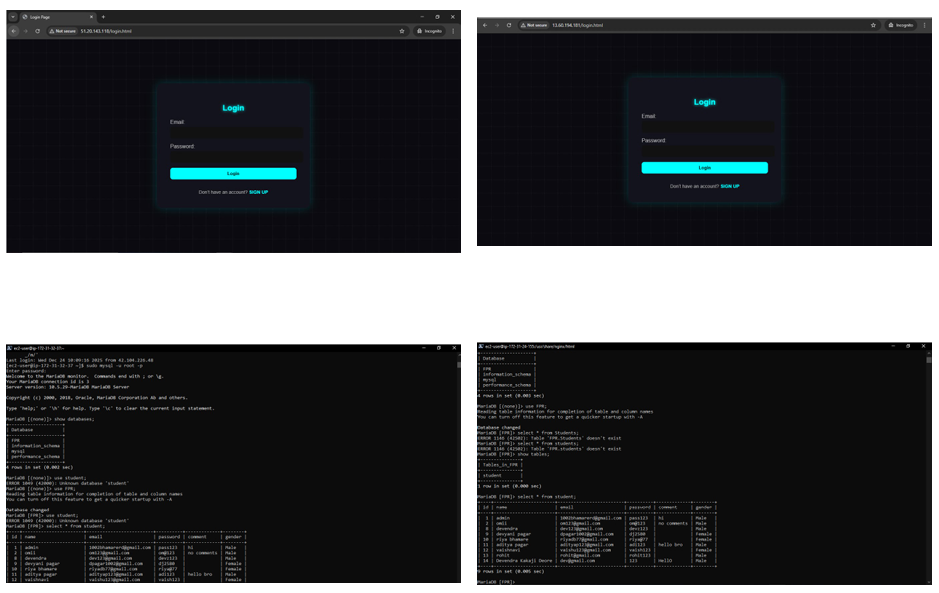Viewport: 939px width, 593px height.
Task: Click the address bar showing 51.20.143.118/login.html
Action: [x=228, y=31]
